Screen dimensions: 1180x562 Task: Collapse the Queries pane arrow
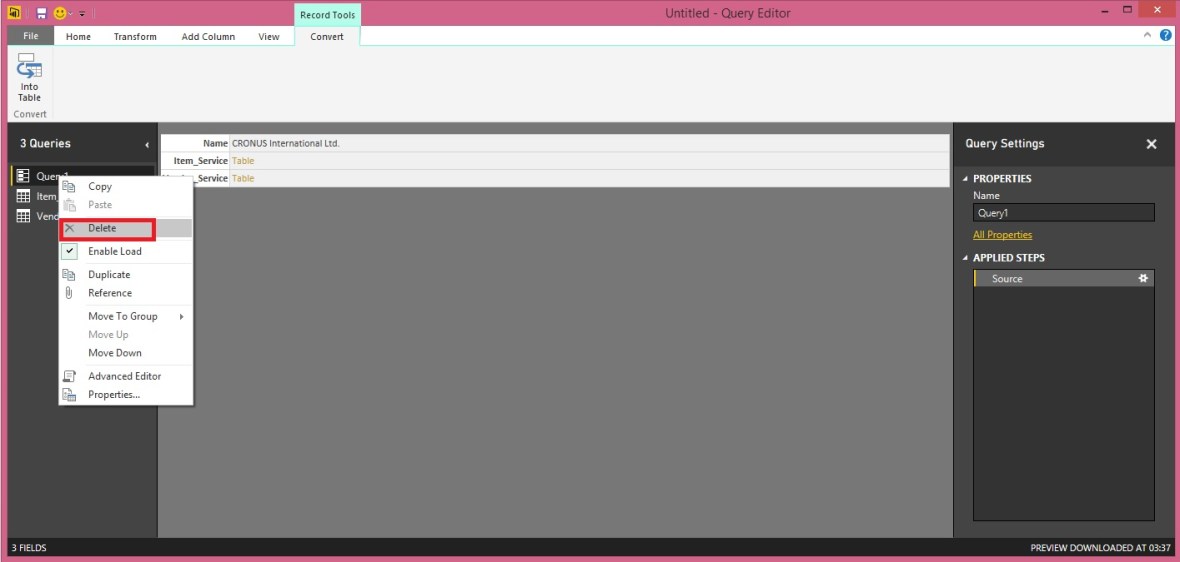(x=147, y=144)
